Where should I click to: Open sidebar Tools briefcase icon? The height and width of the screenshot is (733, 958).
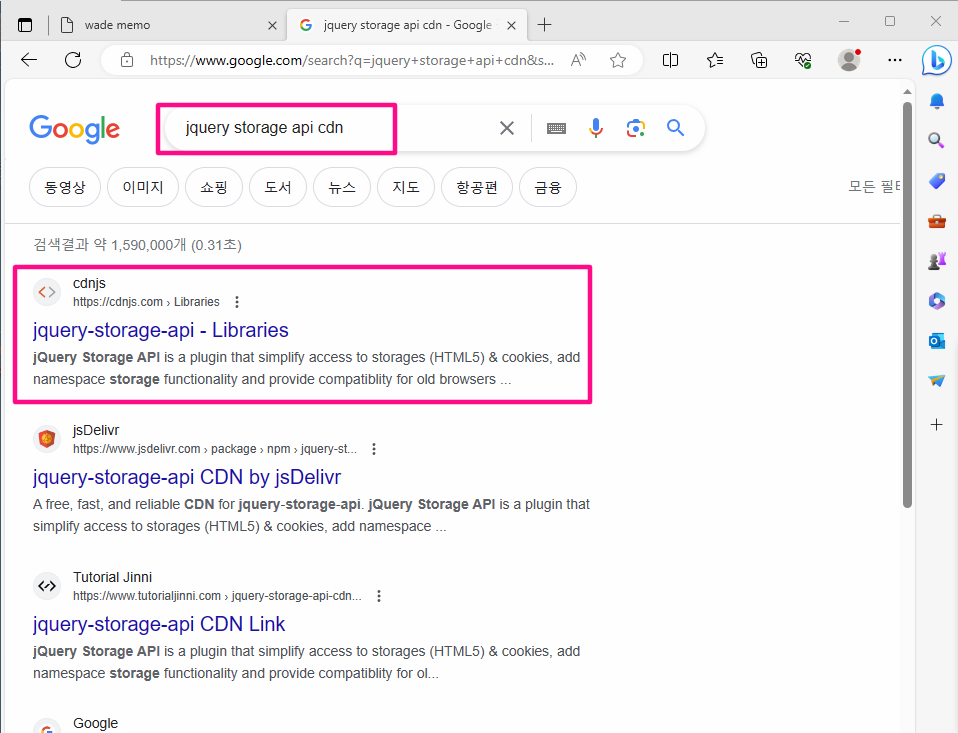(x=937, y=221)
